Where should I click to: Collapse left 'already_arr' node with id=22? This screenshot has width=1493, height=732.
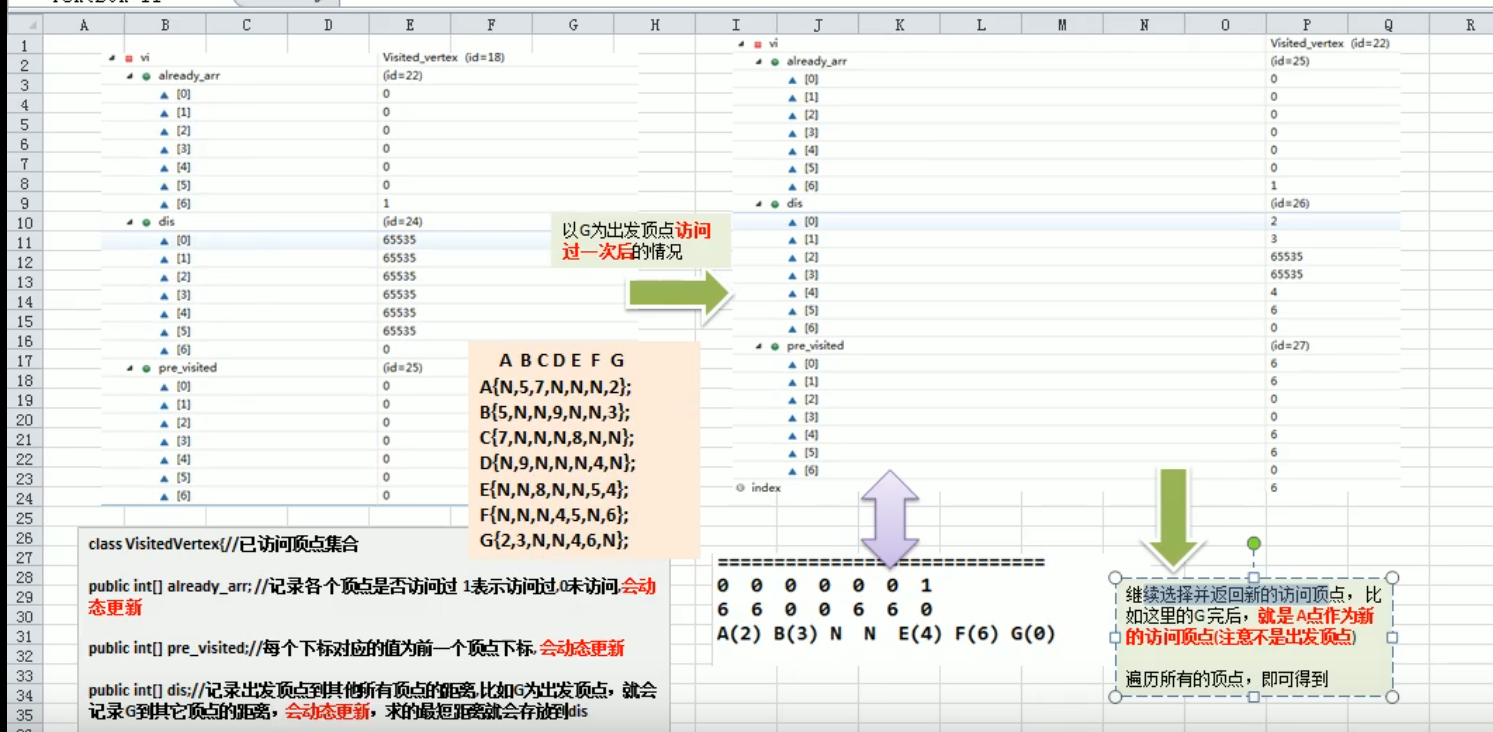[x=130, y=76]
